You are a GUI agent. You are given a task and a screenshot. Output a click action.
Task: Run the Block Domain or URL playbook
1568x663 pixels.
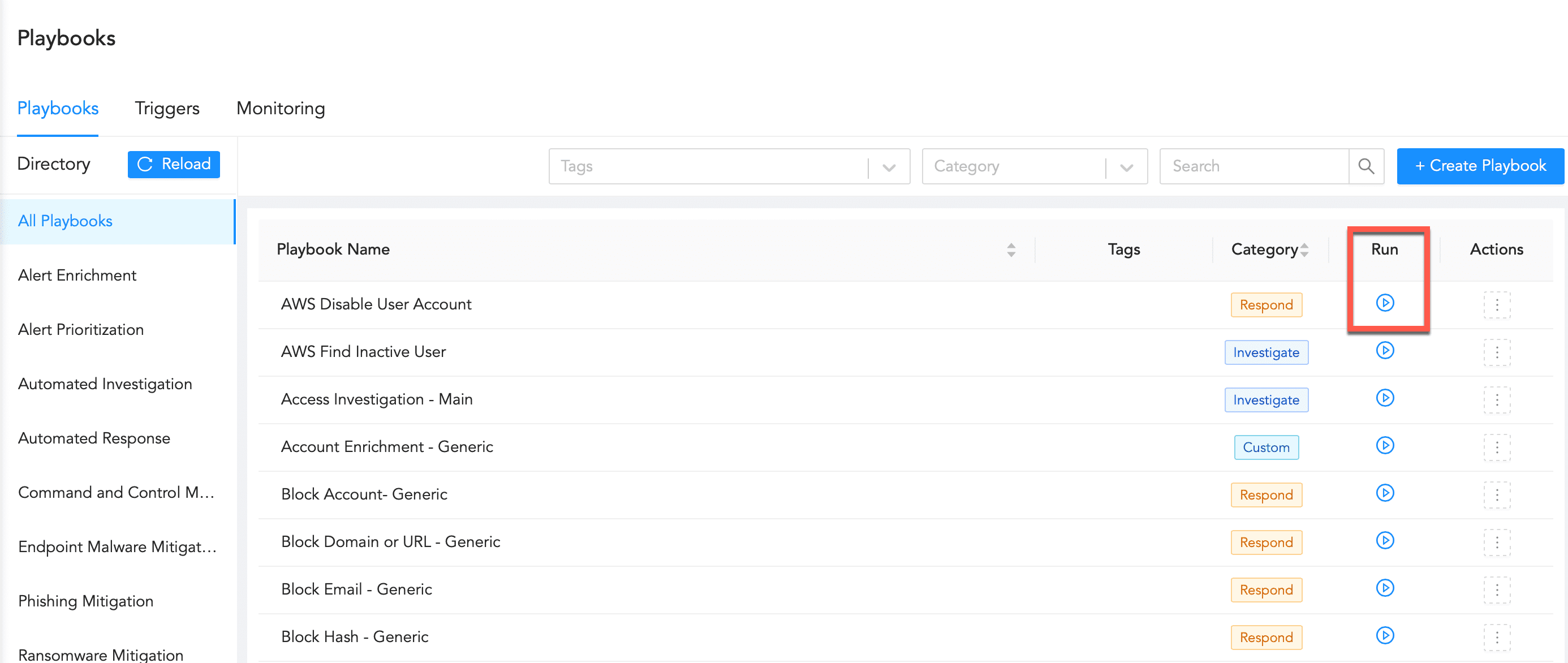[x=1385, y=541]
